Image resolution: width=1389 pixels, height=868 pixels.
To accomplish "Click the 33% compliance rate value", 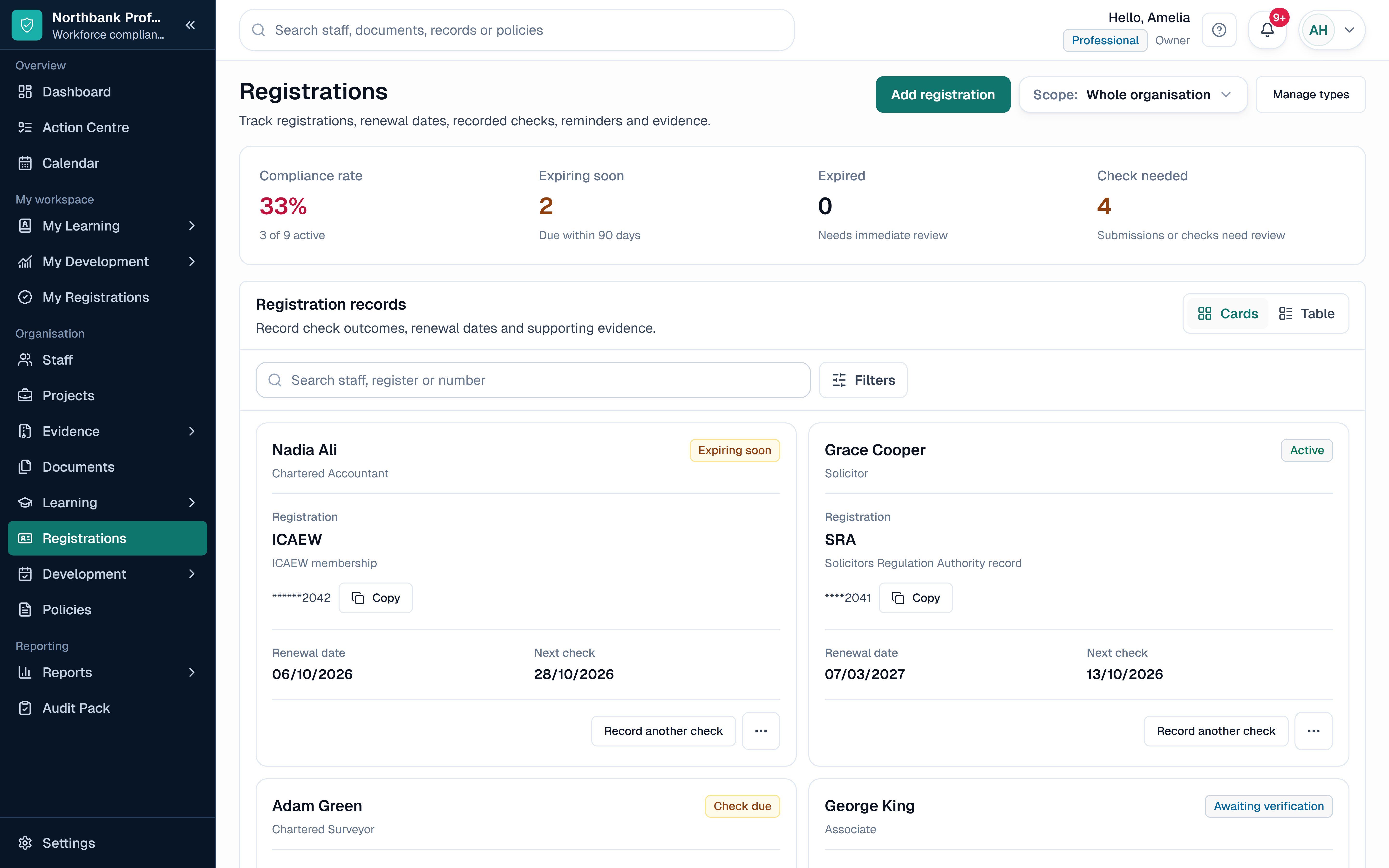I will (x=283, y=206).
